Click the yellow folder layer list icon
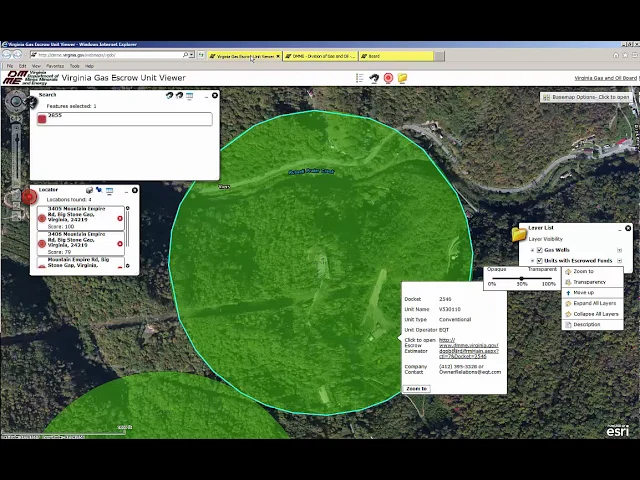The image size is (640, 480). click(x=402, y=78)
